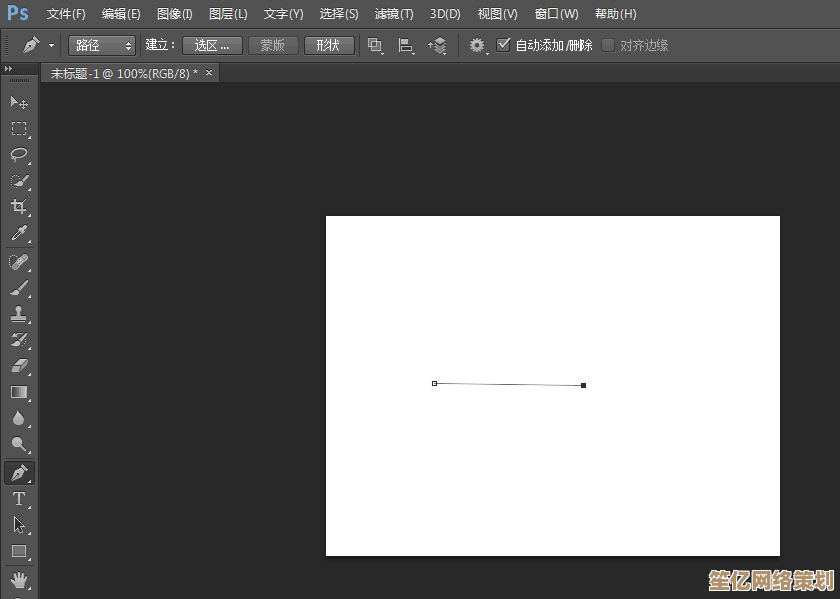Screen dimensions: 840x599
Task: Close the 未标题-1 document tab
Action: [x=209, y=73]
